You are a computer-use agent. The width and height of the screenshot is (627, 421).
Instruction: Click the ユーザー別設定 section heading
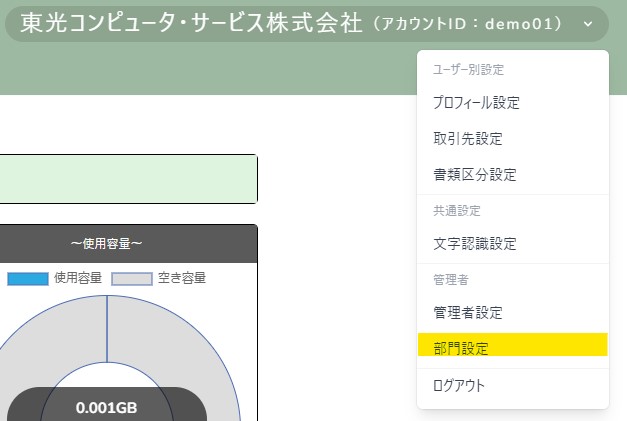tap(467, 71)
